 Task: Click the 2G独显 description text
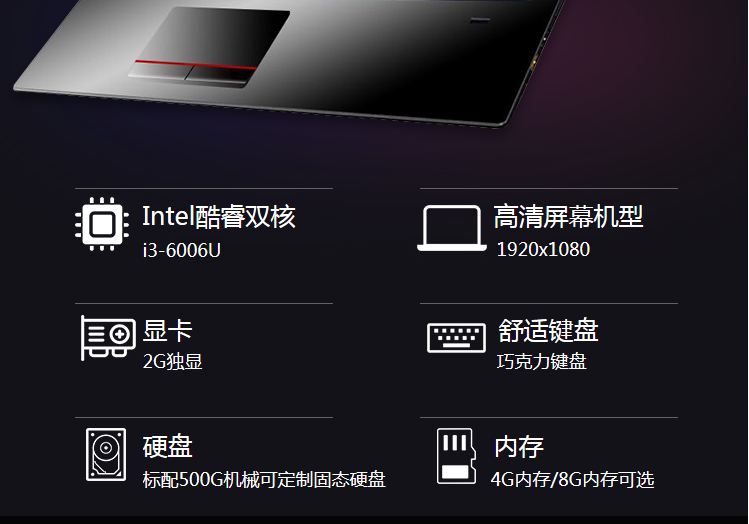coord(172,362)
